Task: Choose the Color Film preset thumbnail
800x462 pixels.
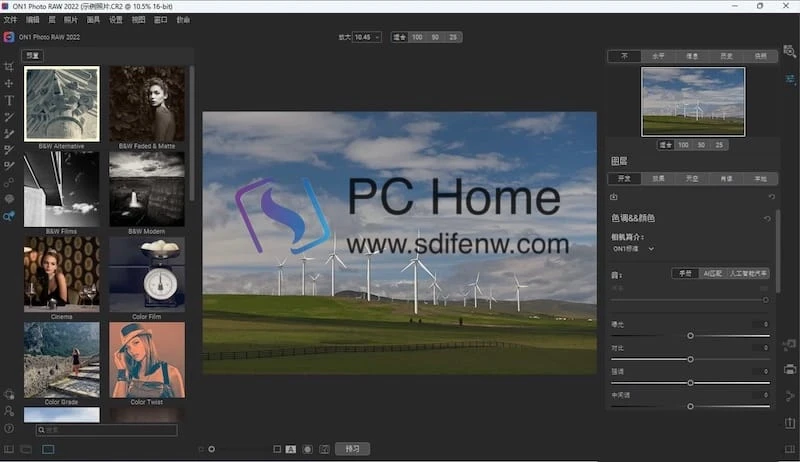Action: tap(147, 274)
